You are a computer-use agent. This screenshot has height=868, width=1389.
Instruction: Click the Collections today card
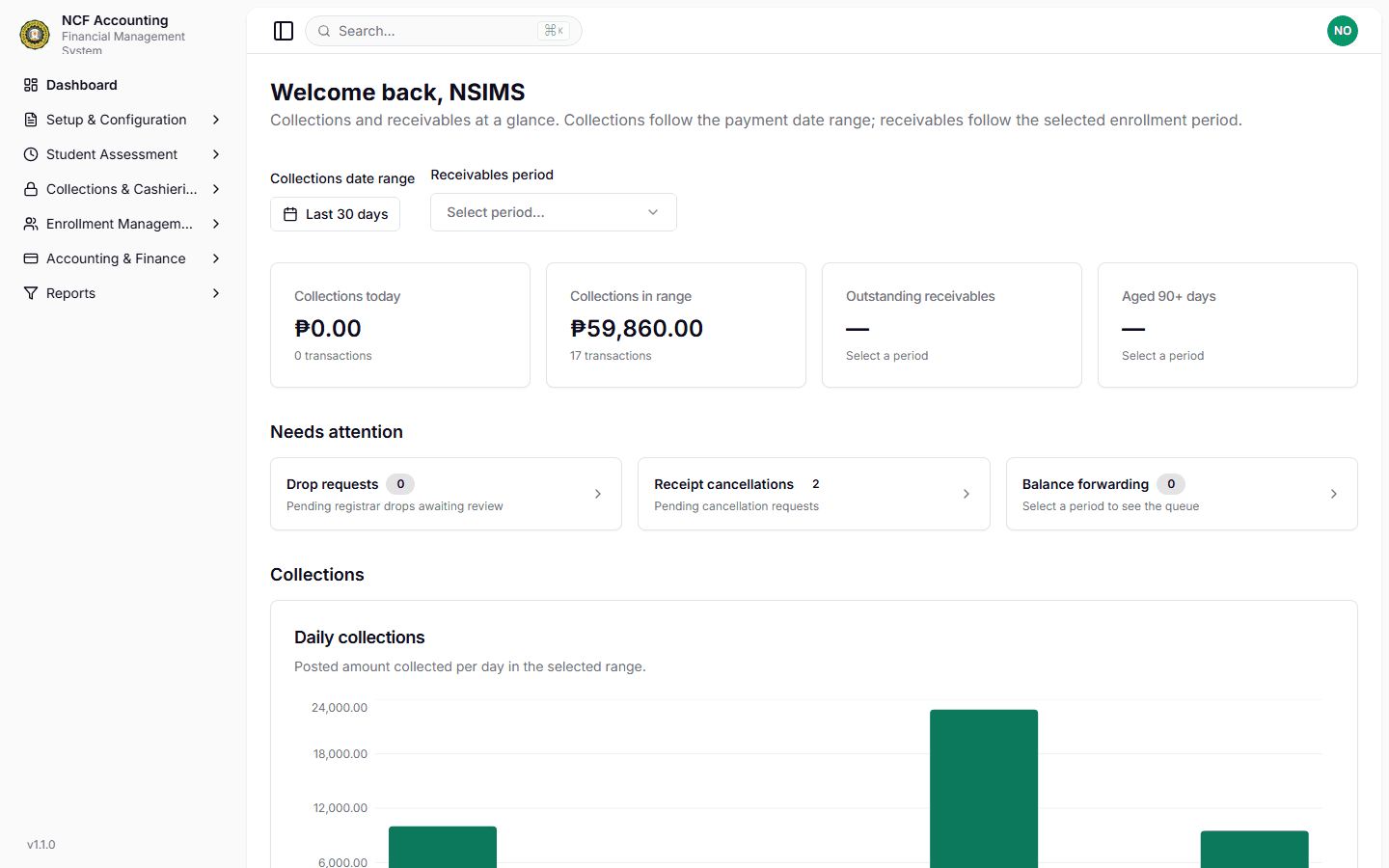coord(400,325)
